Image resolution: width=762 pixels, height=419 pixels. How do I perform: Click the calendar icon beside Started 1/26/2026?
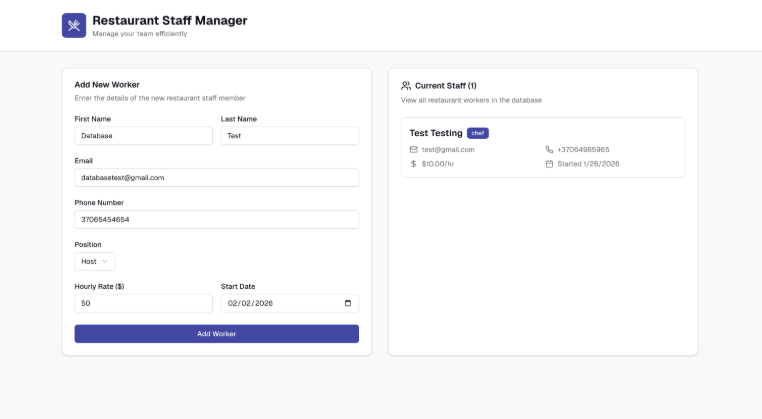tap(549, 163)
